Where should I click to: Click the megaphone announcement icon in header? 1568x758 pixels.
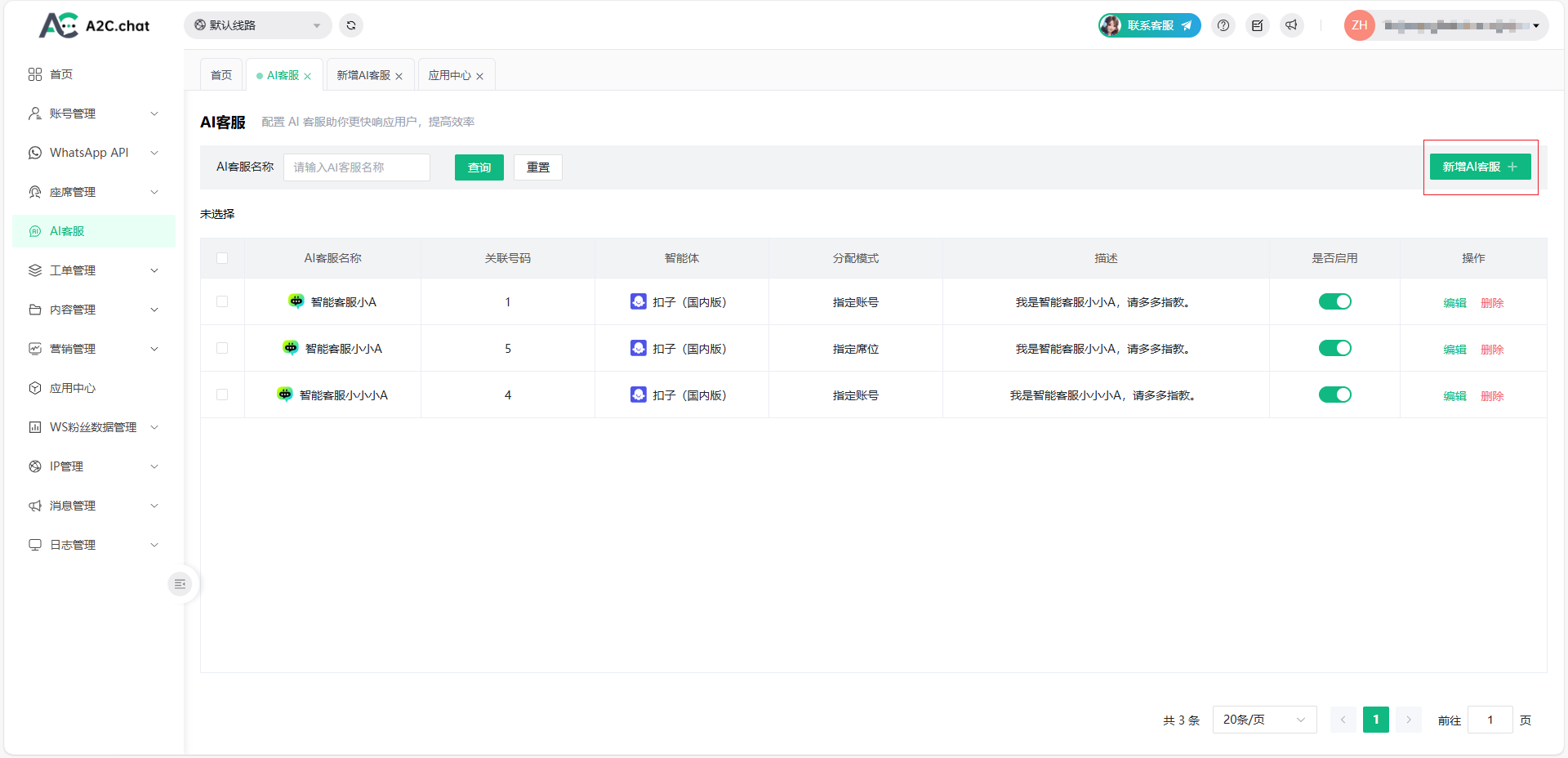click(x=1291, y=25)
